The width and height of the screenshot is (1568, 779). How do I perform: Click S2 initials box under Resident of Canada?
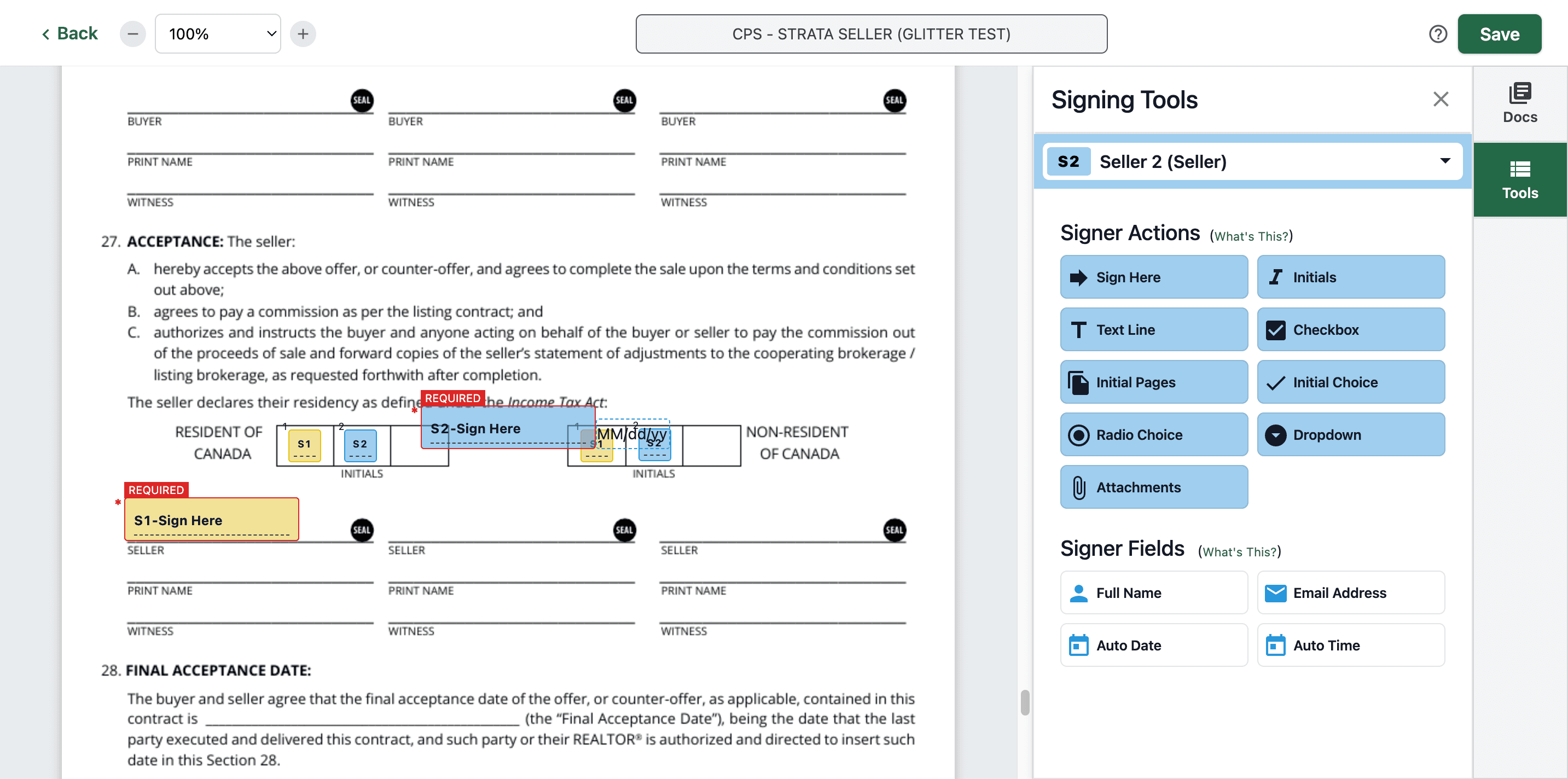(x=360, y=445)
